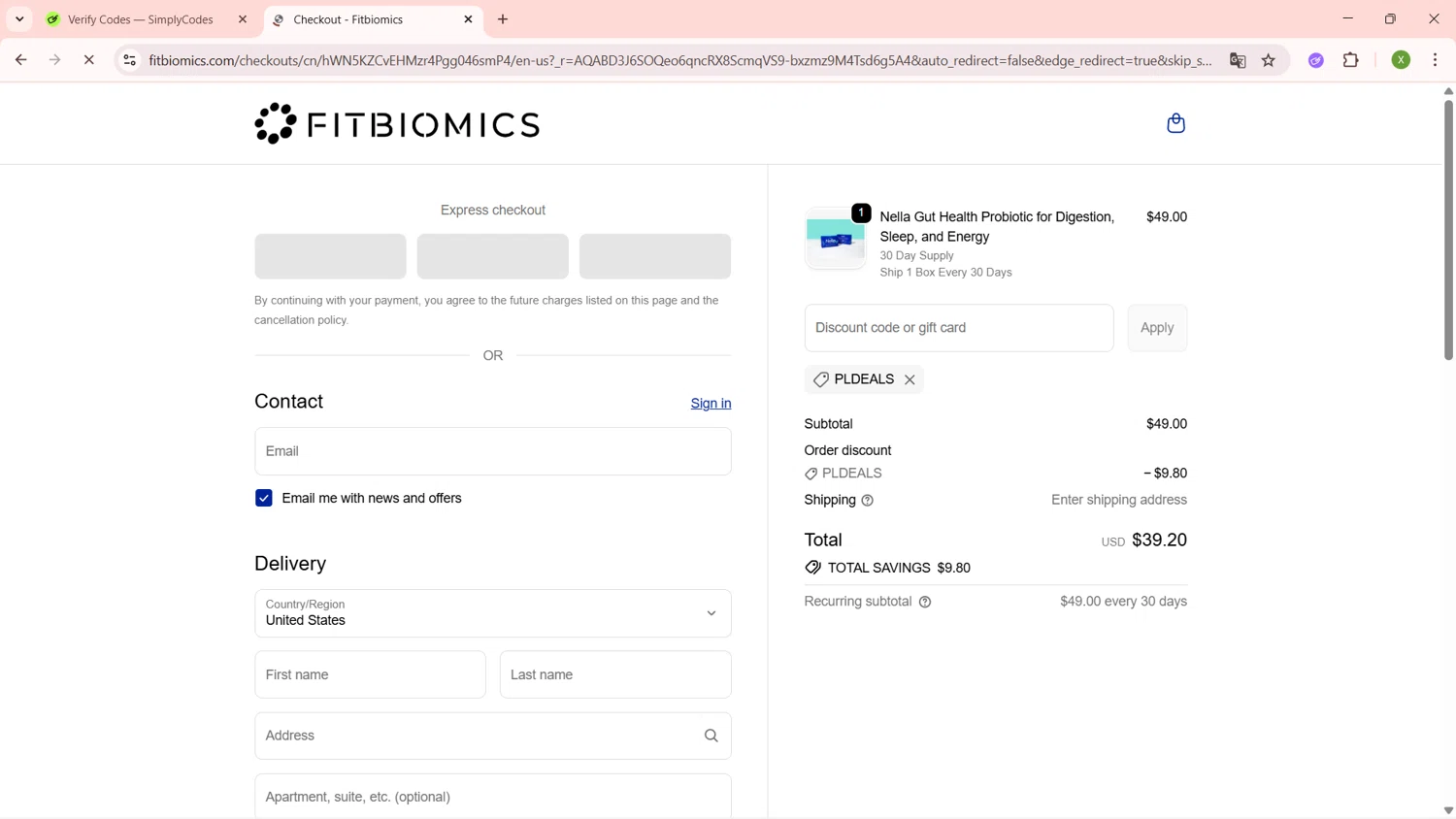Click the shipping help question icon

(868, 501)
